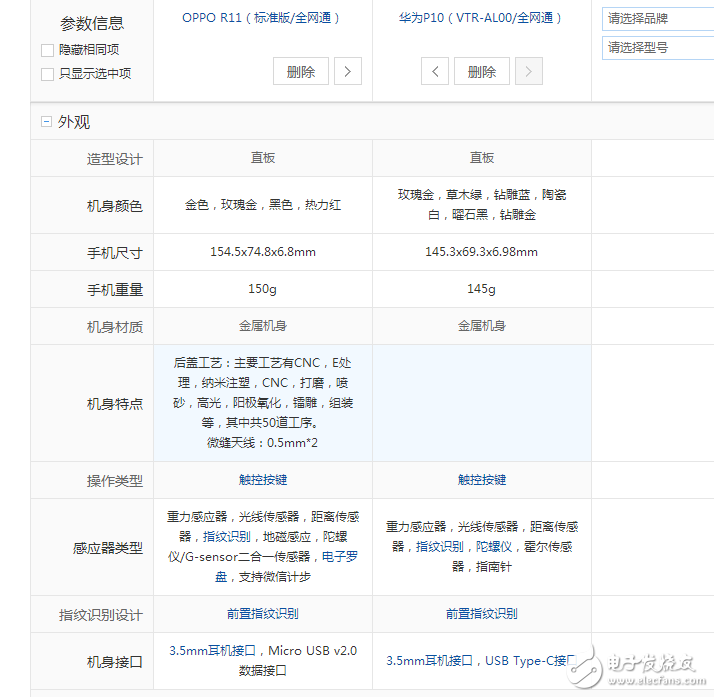
Task: Click left arrow beside 华为P10 删除 button
Action: (x=434, y=71)
